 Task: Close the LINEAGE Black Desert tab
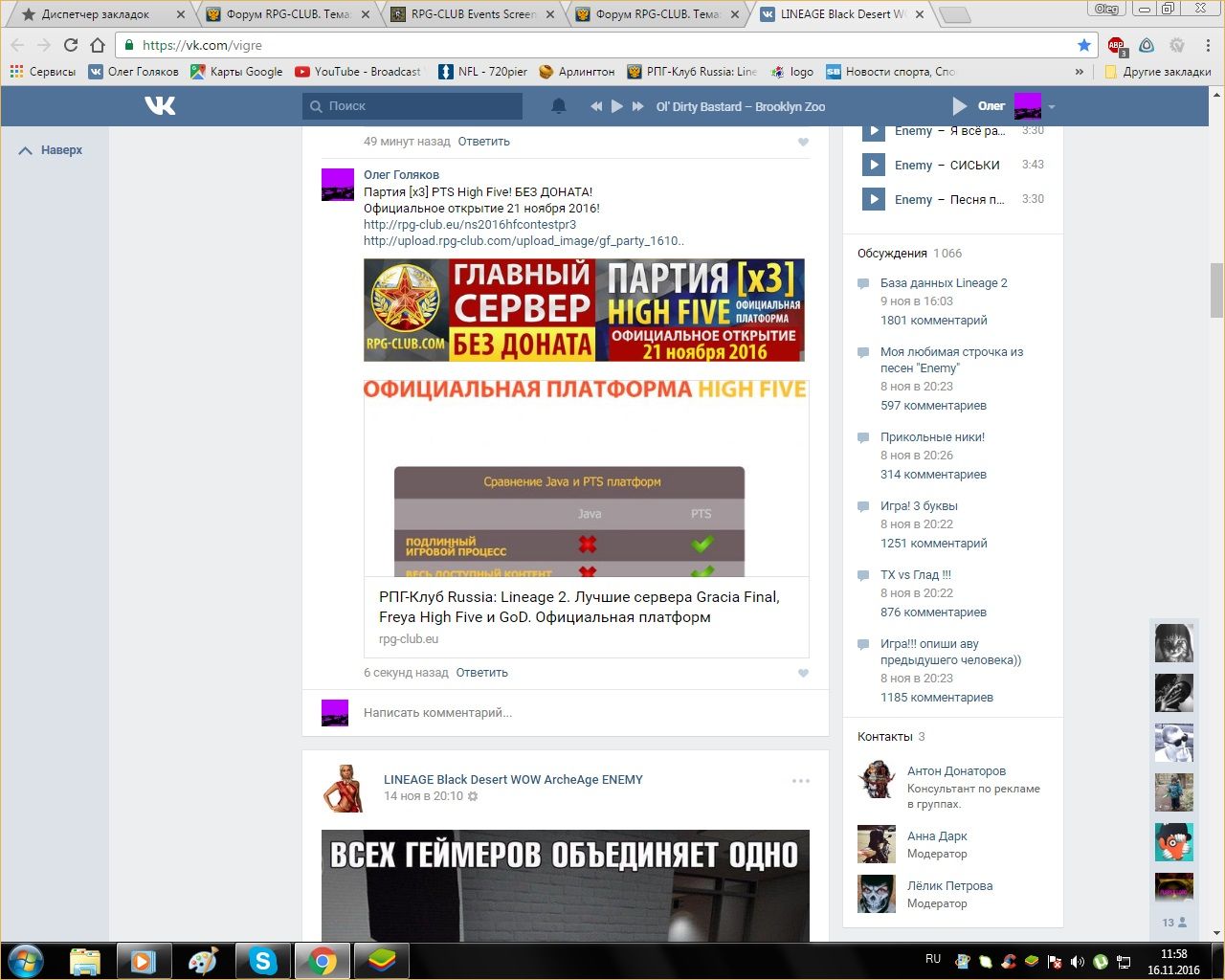click(x=920, y=14)
